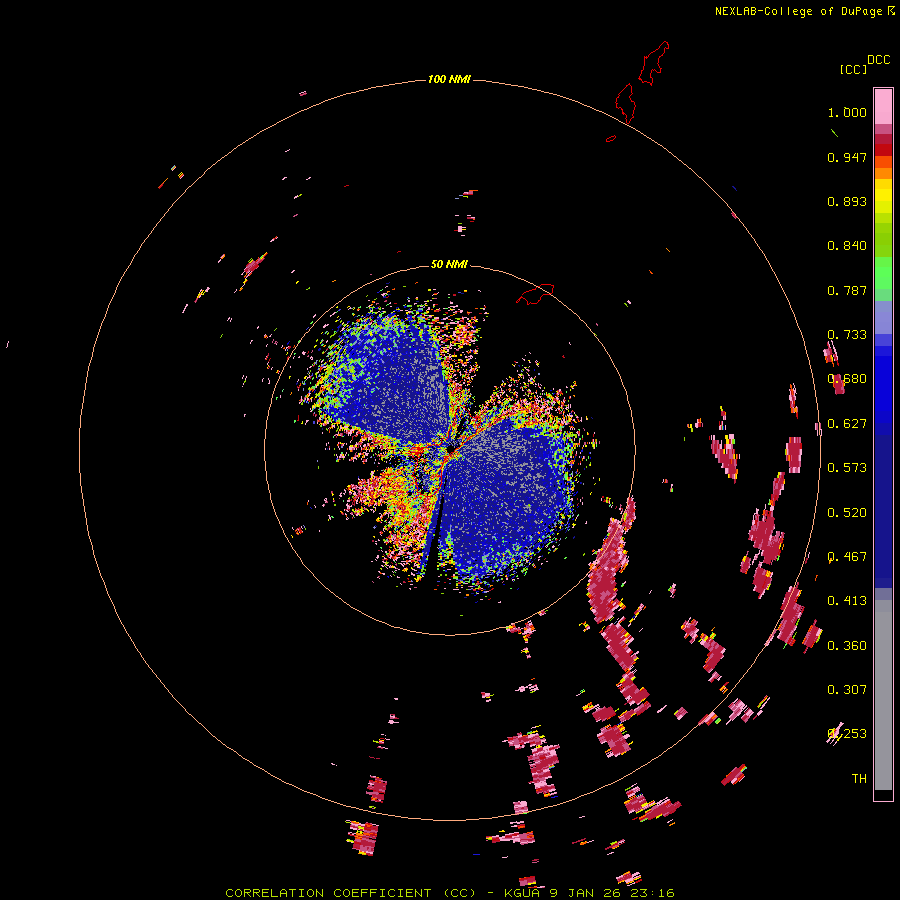Select the 0.413 scale value

(847, 601)
